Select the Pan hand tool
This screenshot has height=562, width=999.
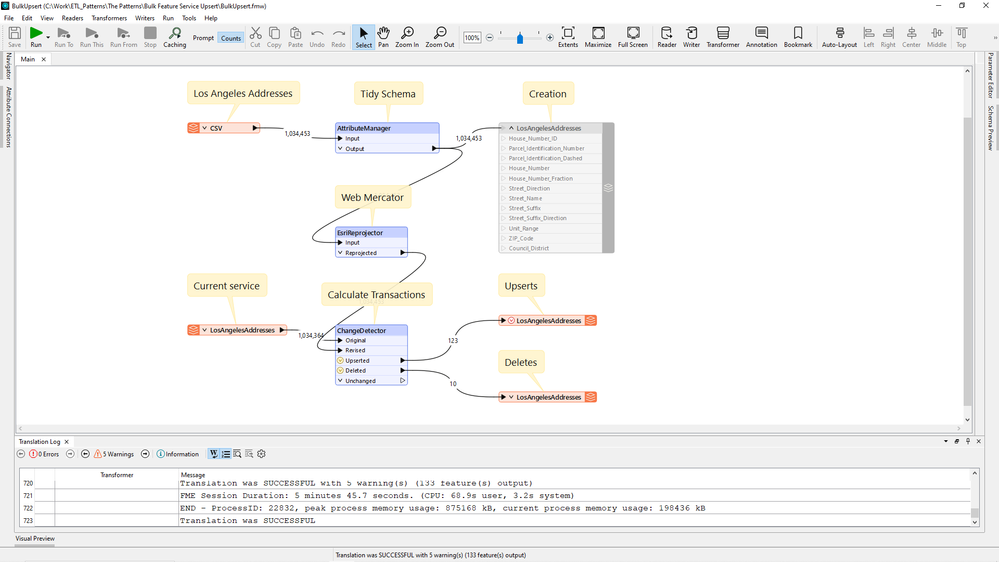[x=383, y=37]
